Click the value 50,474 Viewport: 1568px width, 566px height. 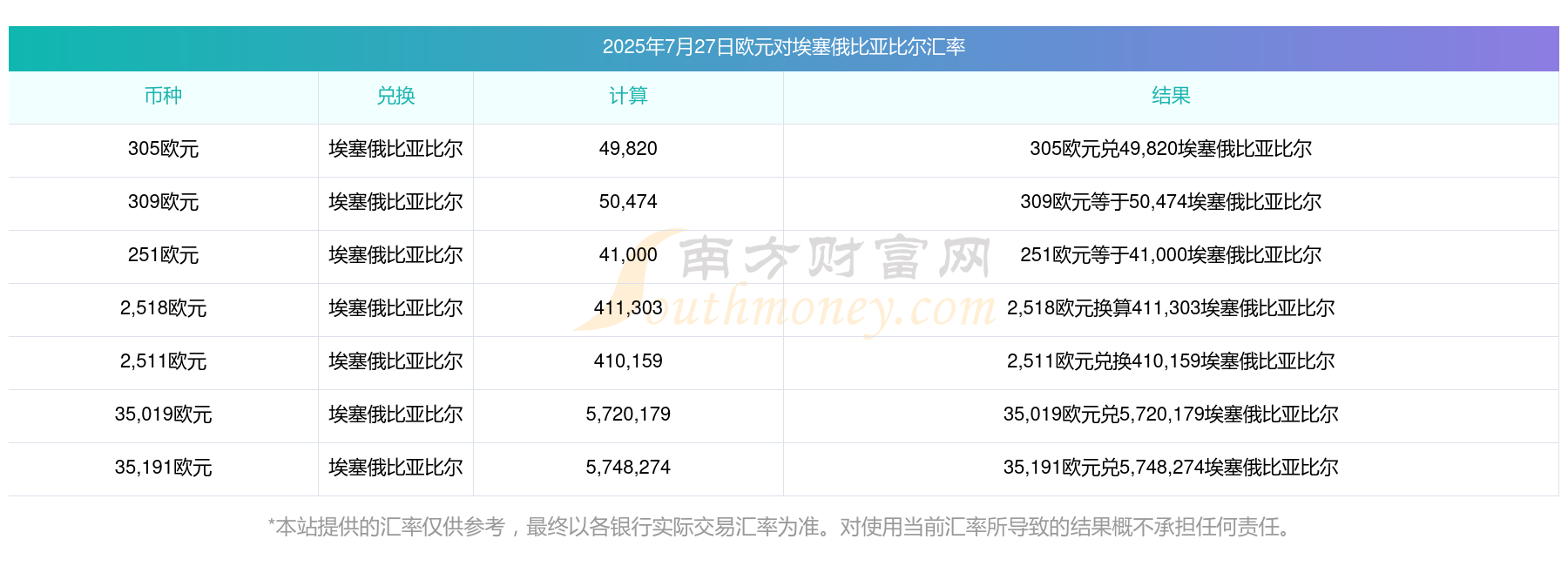point(628,202)
